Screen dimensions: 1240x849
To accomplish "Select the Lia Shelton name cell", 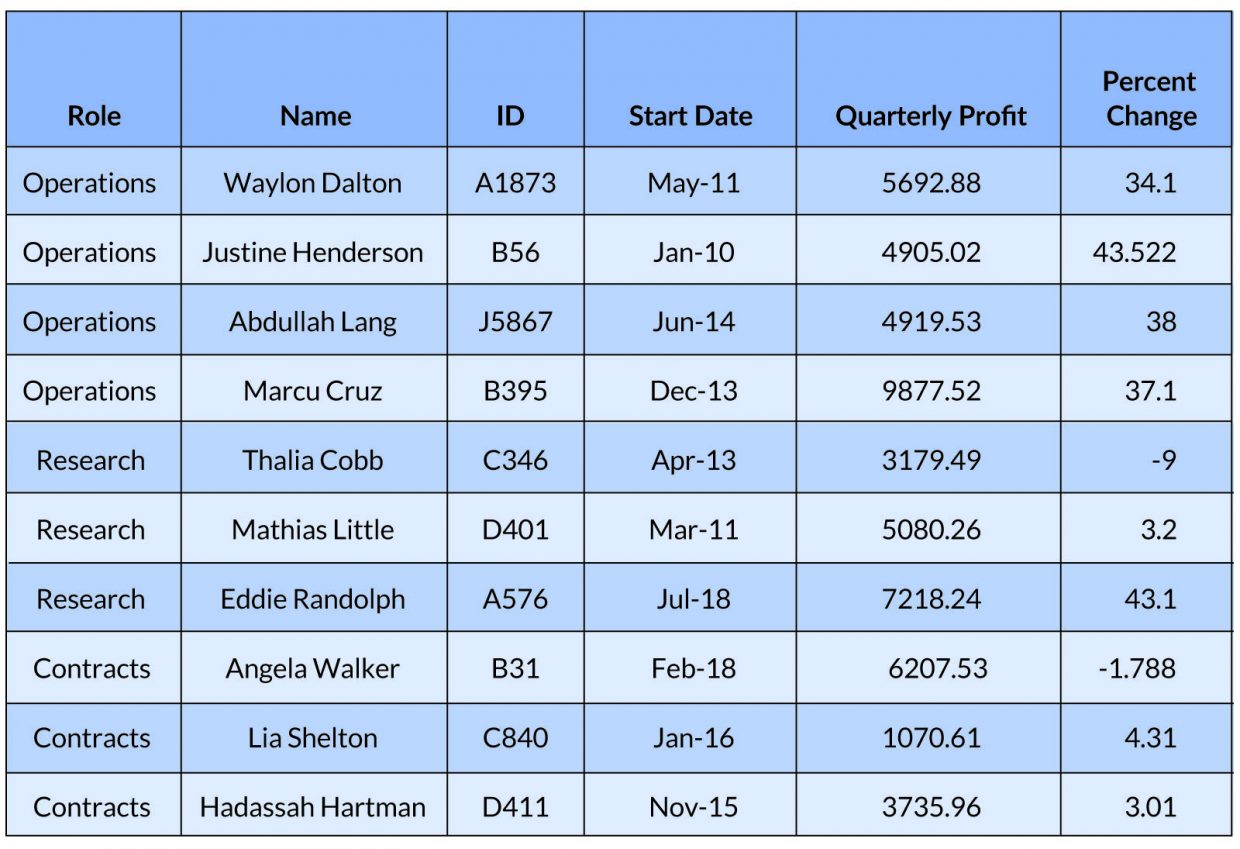I will 314,737.
